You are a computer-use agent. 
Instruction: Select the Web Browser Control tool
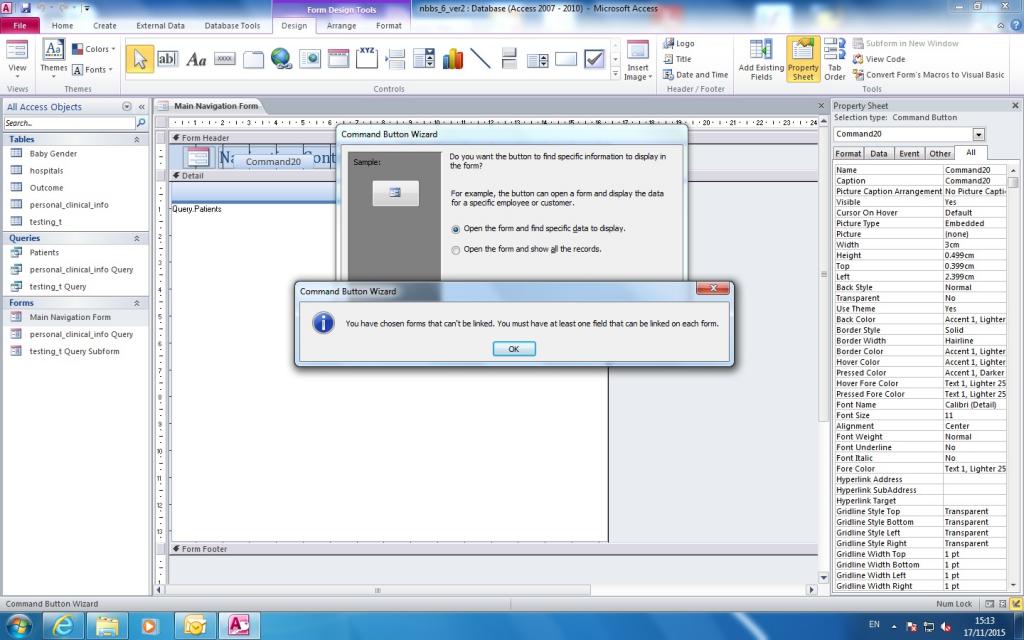point(310,59)
